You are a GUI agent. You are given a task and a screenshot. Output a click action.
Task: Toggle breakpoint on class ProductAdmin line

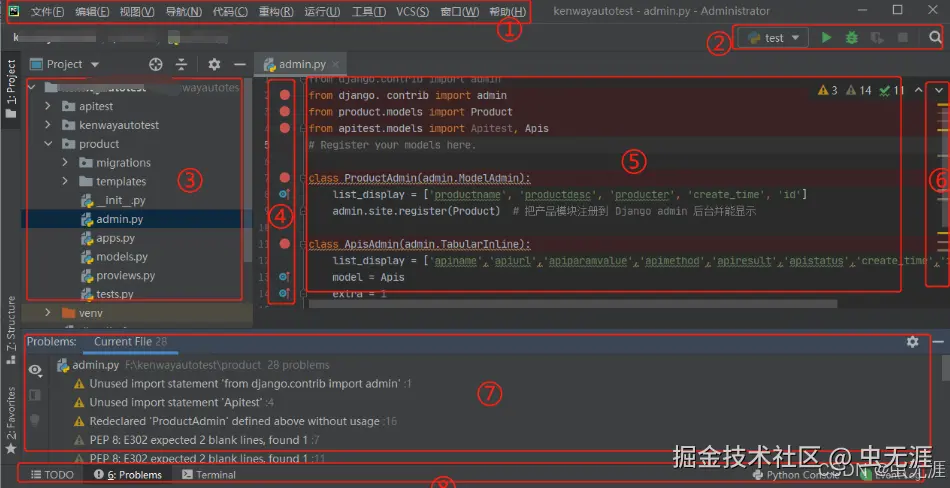tap(285, 178)
